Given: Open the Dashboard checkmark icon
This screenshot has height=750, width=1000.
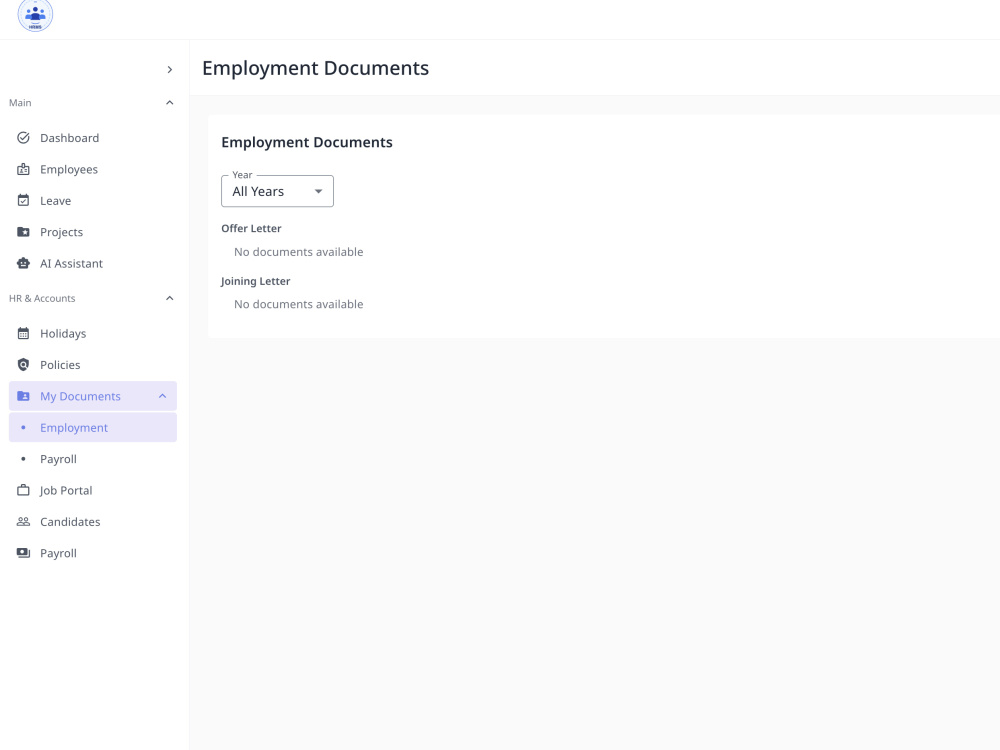Looking at the screenshot, I should [24, 138].
